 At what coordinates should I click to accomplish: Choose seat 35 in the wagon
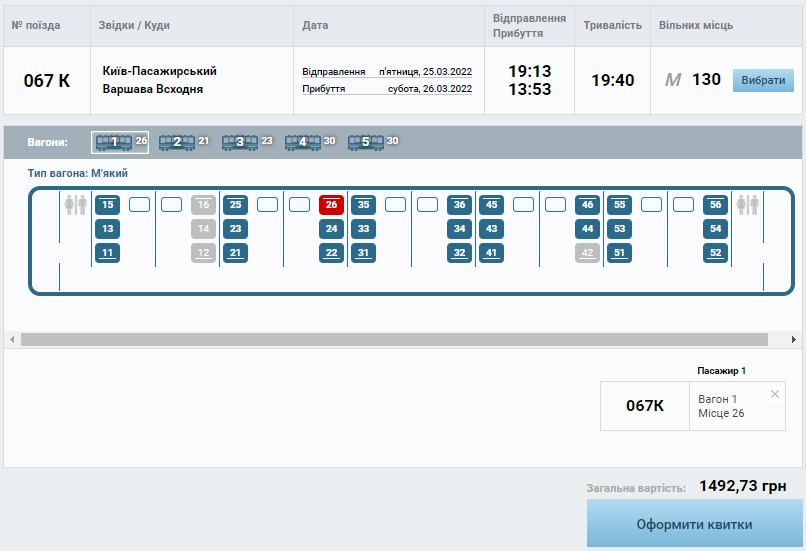[x=364, y=205]
